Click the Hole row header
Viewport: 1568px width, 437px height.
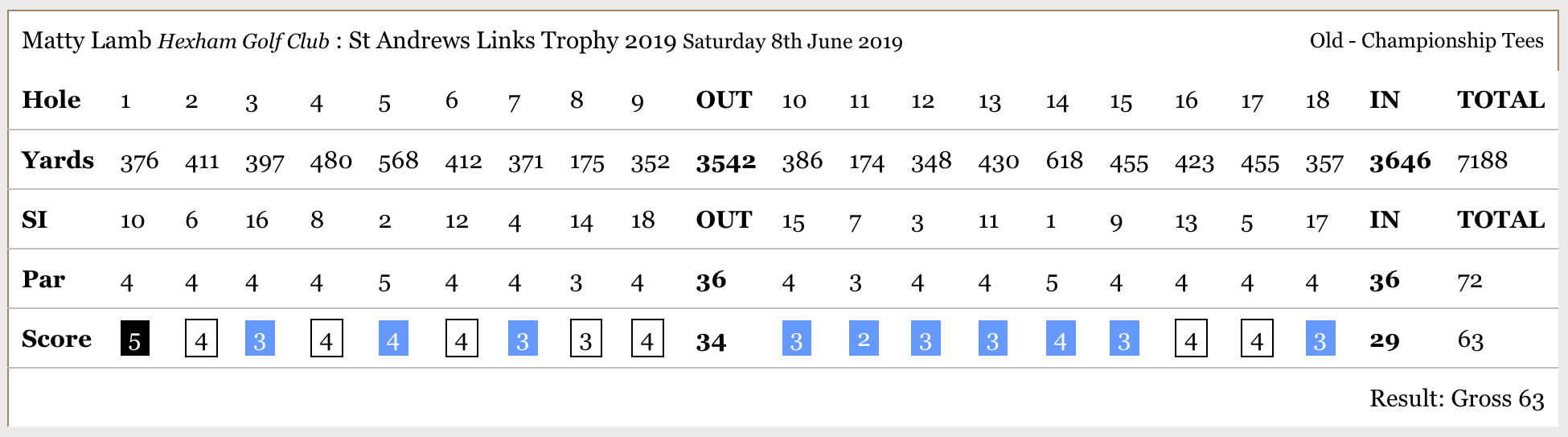click(51, 100)
